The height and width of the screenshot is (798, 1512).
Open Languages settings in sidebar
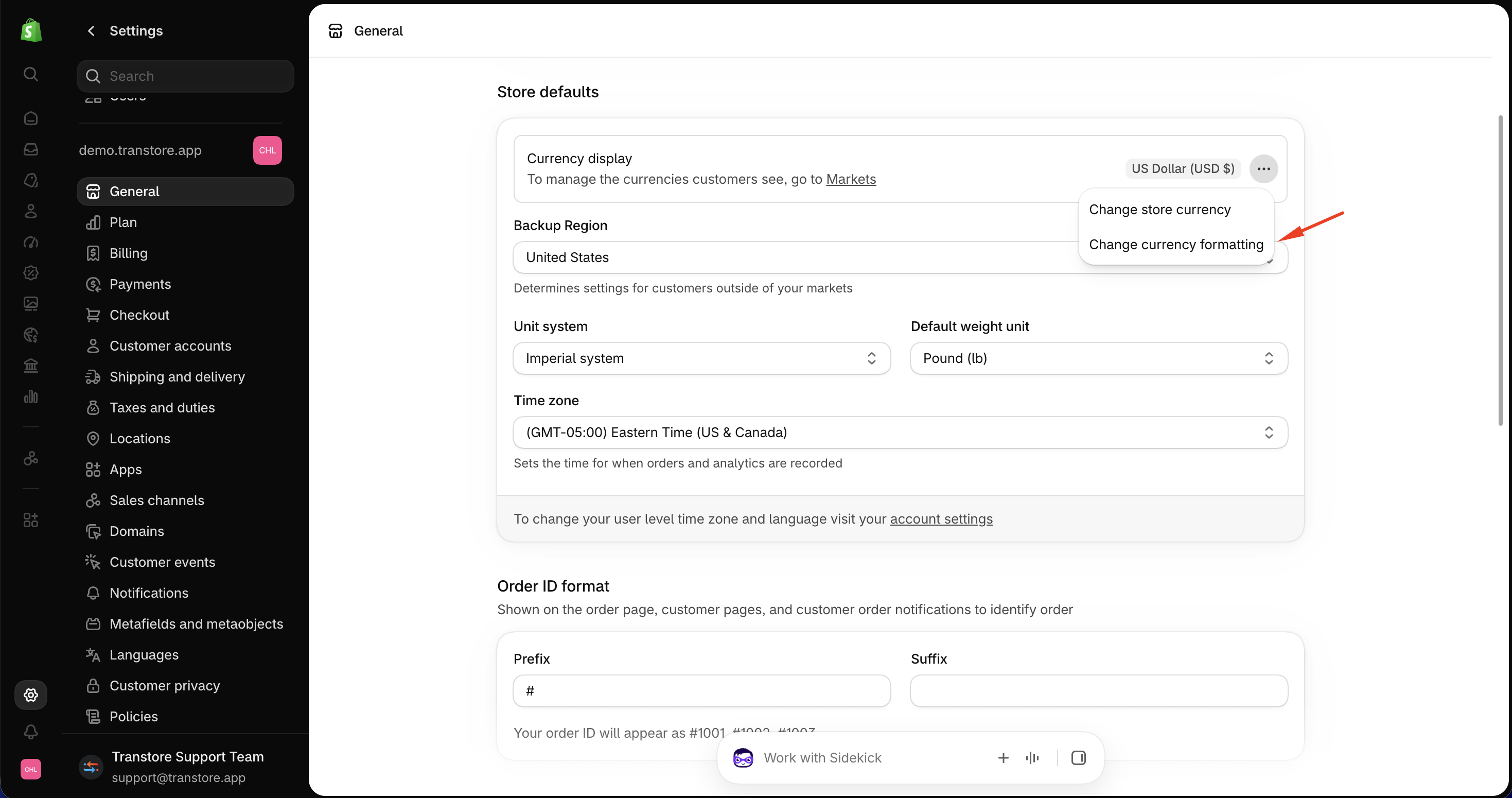click(x=185, y=655)
